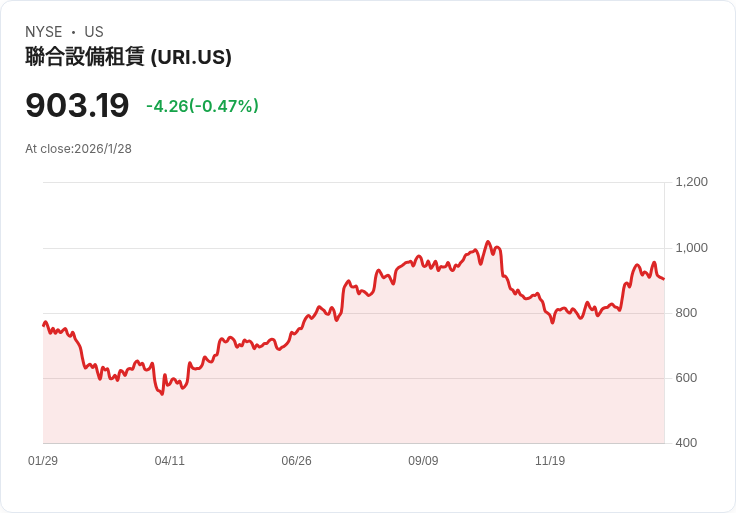The width and height of the screenshot is (736, 513).
Task: Select the 600 y-axis price level
Action: [x=687, y=377]
